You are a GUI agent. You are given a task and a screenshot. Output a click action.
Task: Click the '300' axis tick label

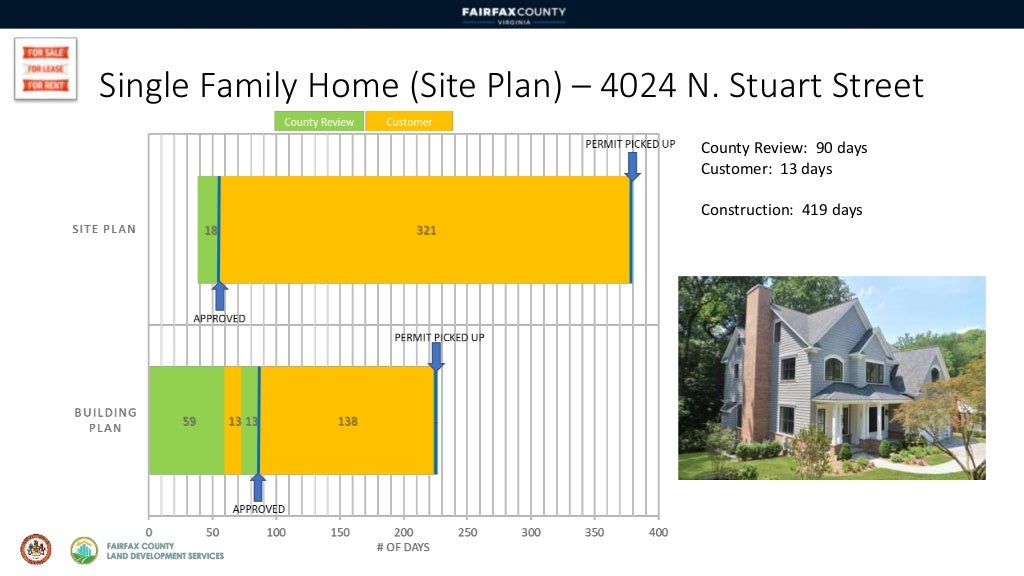tap(531, 532)
